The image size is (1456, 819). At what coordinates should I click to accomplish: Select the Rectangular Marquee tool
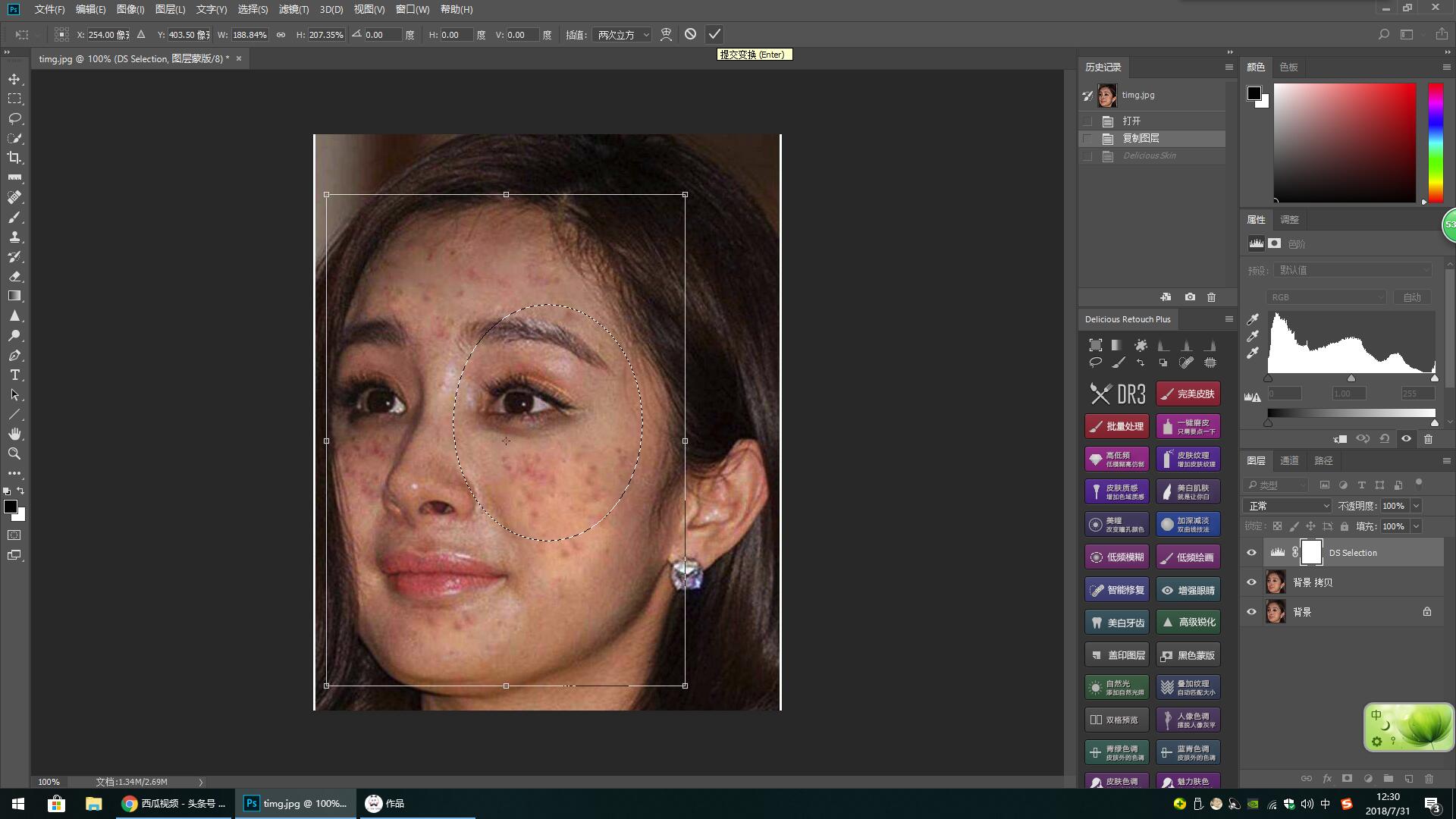coord(14,99)
